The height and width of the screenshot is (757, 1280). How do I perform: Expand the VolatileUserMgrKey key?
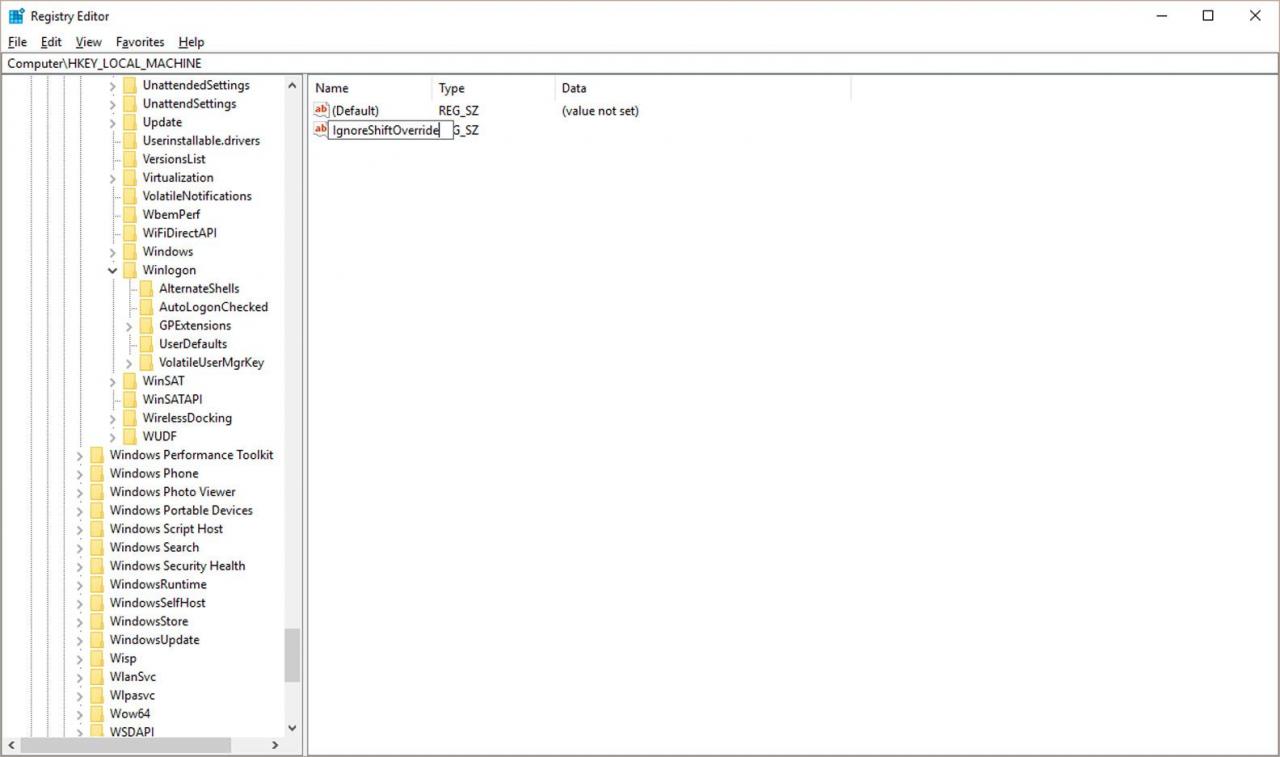point(129,363)
